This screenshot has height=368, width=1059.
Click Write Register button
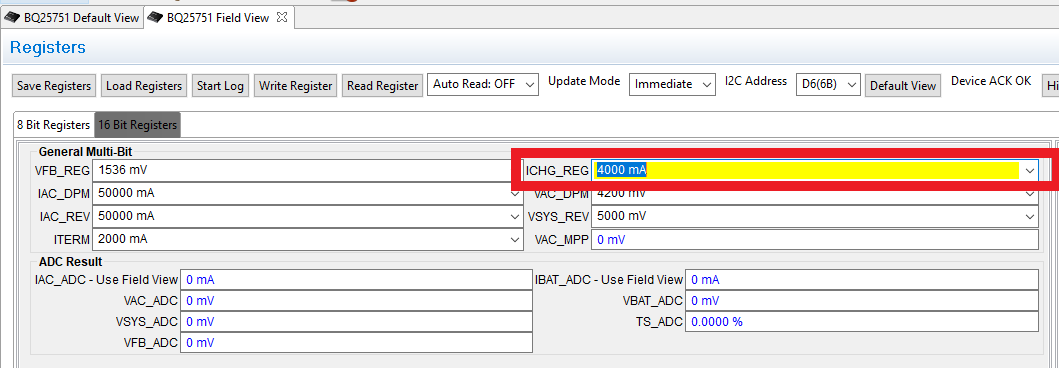click(x=295, y=86)
